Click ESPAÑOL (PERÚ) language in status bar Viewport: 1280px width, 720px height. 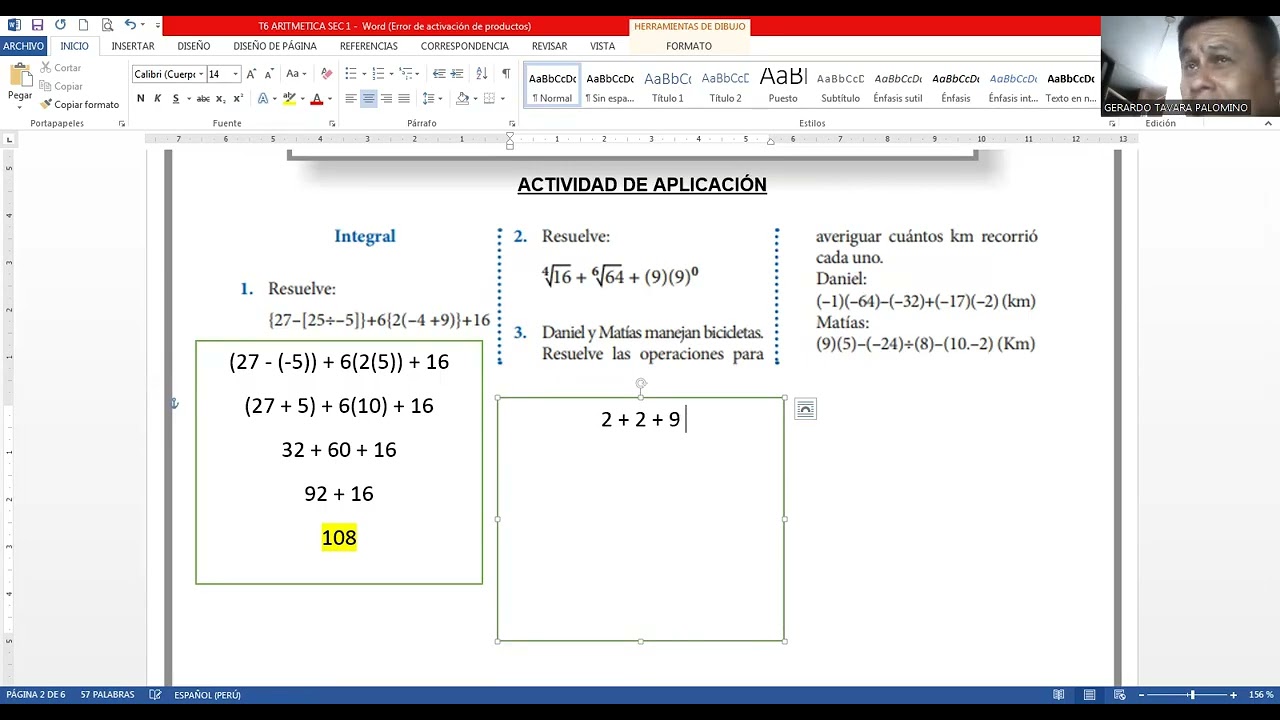tap(207, 695)
